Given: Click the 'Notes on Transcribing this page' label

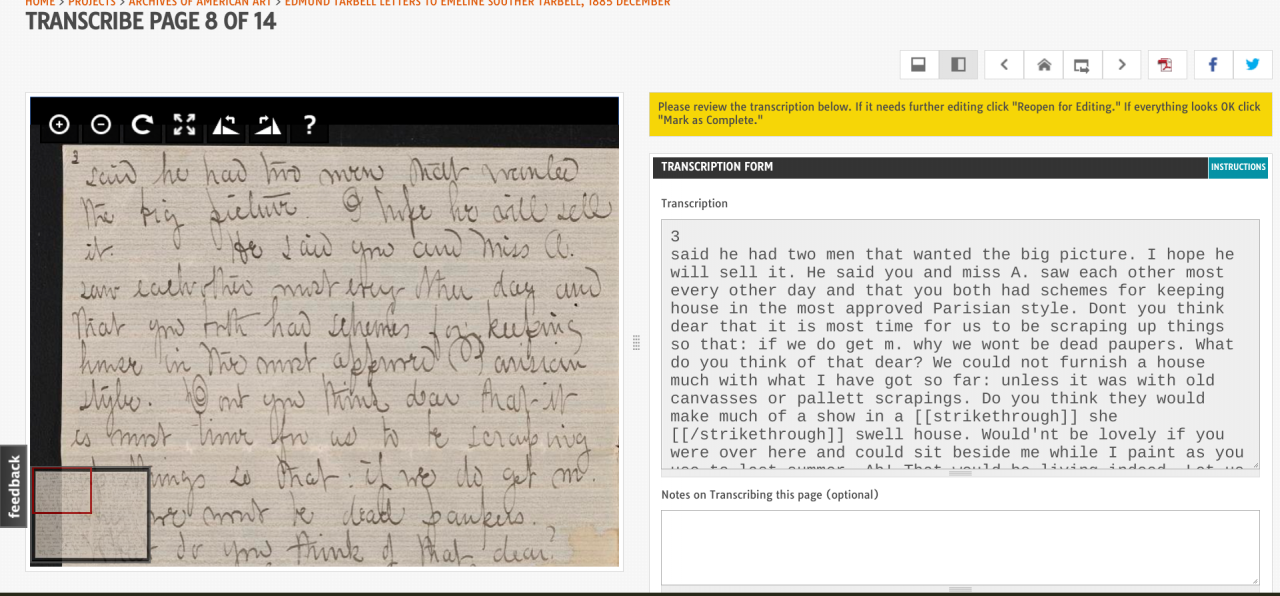Looking at the screenshot, I should tap(769, 495).
